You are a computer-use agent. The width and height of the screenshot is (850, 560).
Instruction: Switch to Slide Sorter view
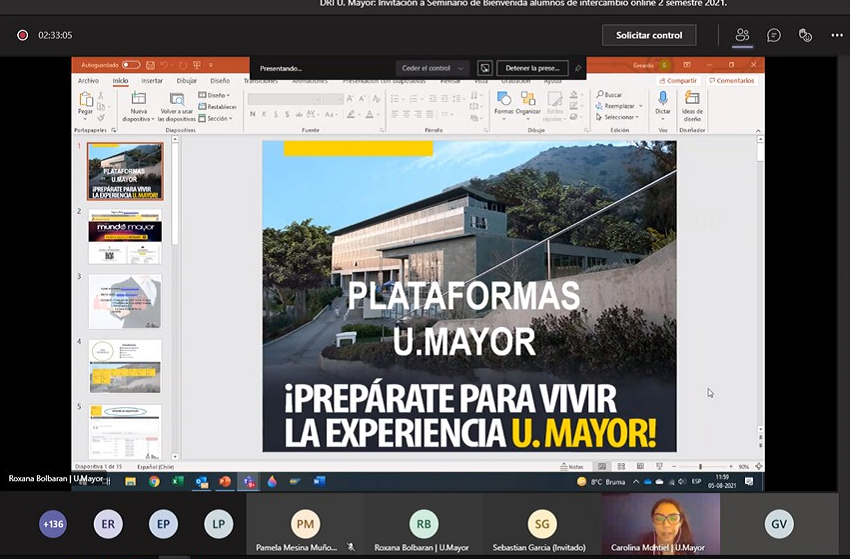click(621, 467)
